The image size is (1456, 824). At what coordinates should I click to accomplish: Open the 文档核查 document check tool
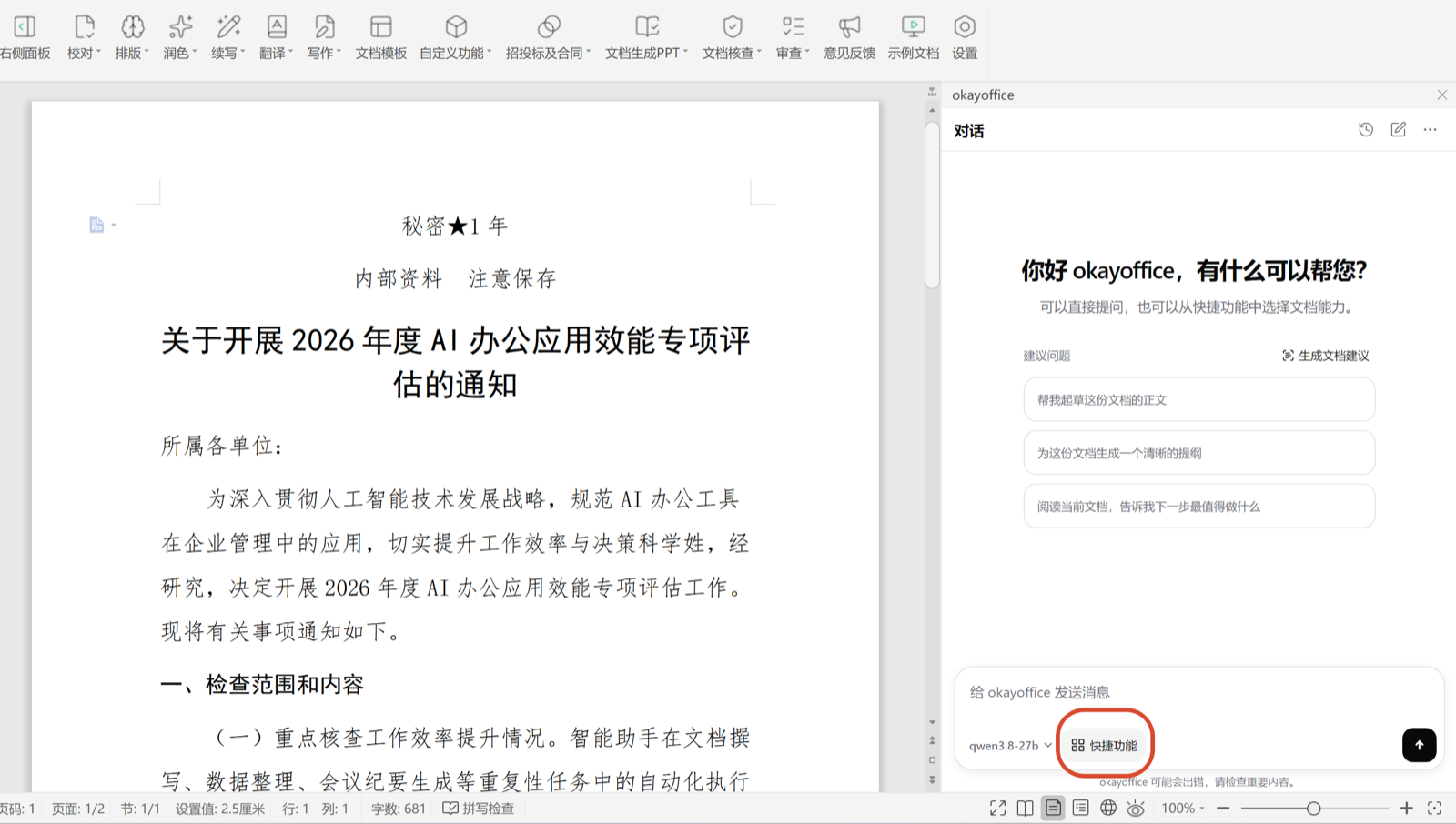pos(733,37)
